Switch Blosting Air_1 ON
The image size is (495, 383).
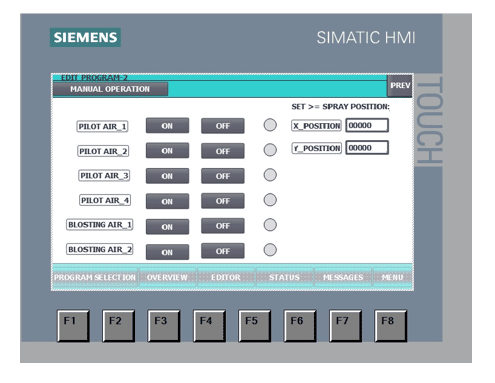click(x=167, y=227)
